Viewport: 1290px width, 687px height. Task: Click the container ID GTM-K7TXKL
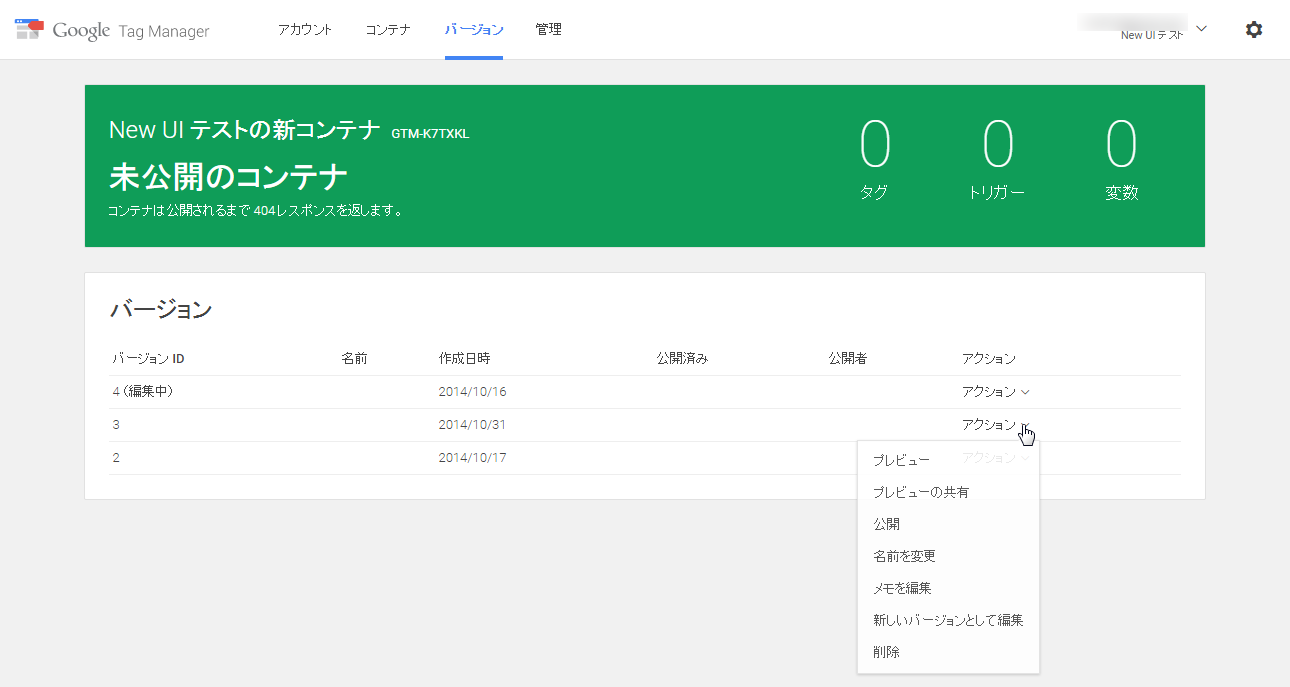(430, 134)
